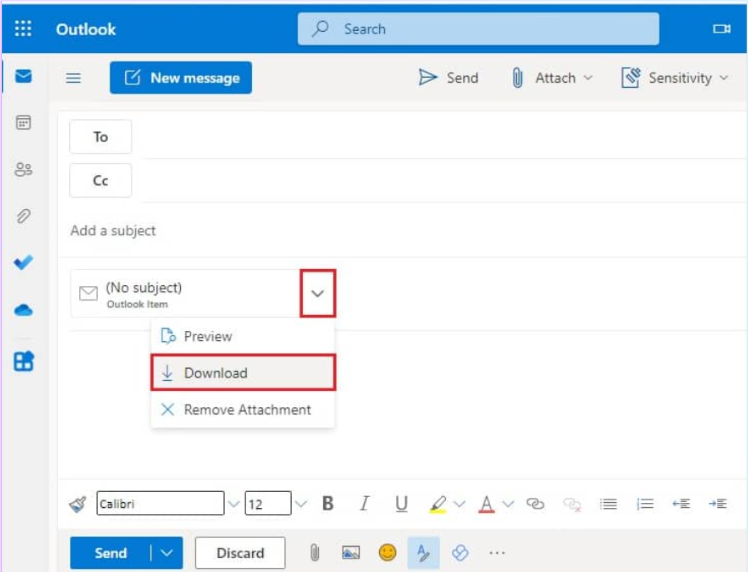The image size is (750, 572).
Task: Click the Cc recipients button
Action: (x=100, y=180)
